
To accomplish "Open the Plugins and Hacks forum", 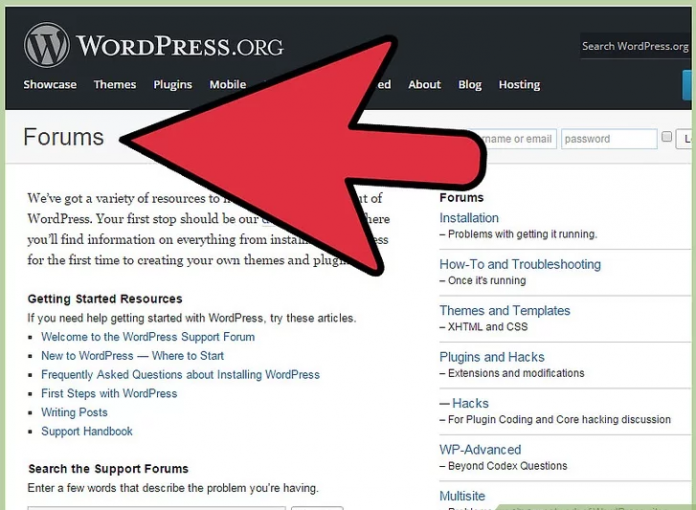I will (492, 357).
